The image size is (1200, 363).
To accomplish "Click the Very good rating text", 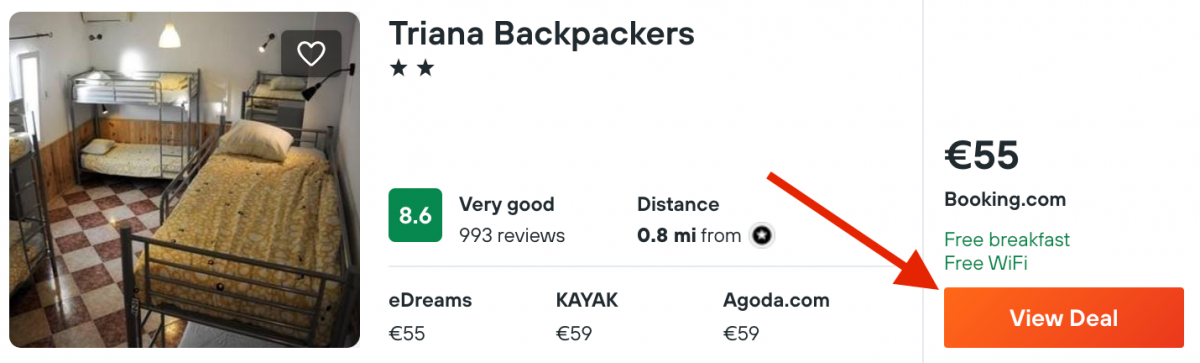I will coord(506,204).
